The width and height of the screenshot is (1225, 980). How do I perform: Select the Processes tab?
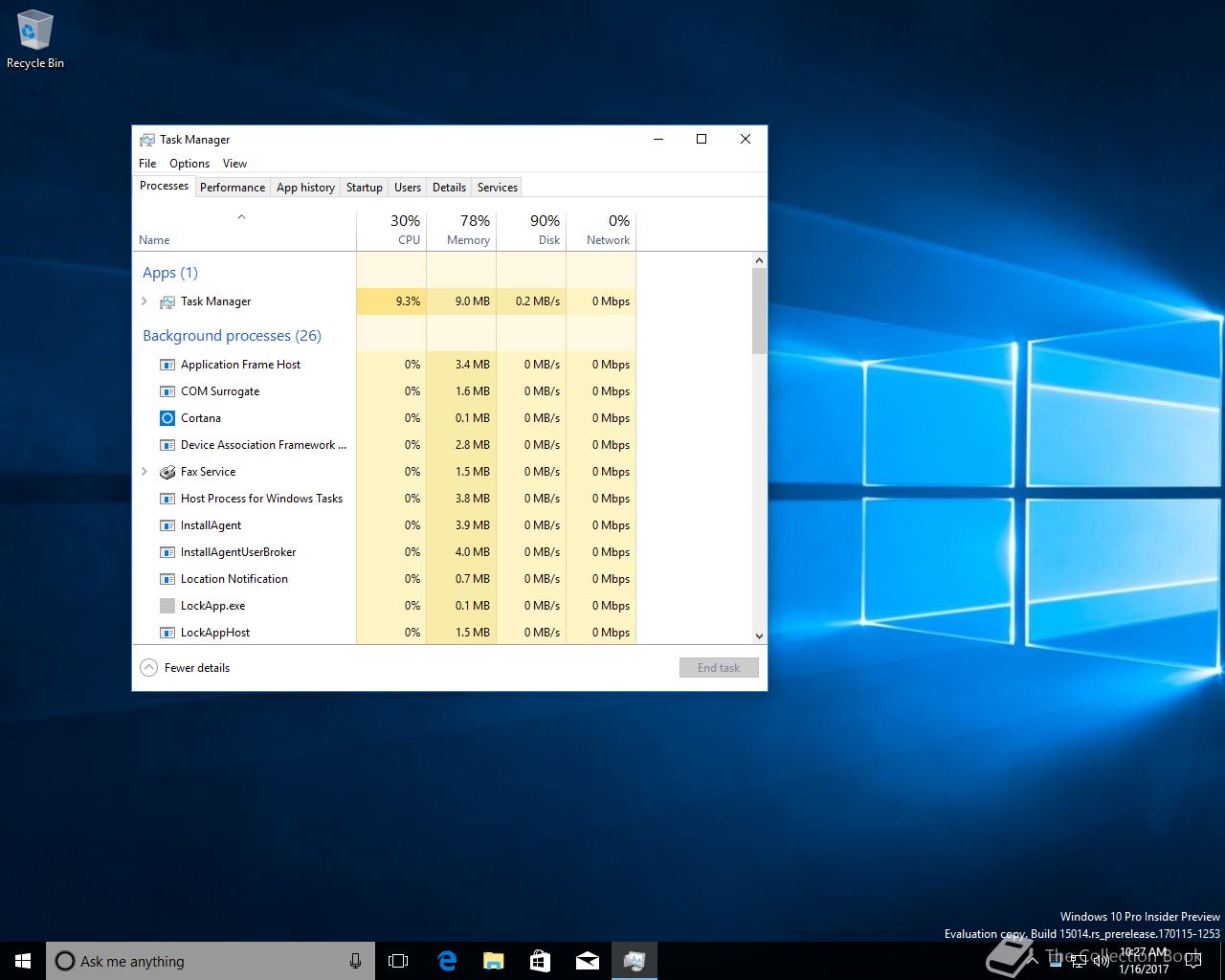click(164, 186)
